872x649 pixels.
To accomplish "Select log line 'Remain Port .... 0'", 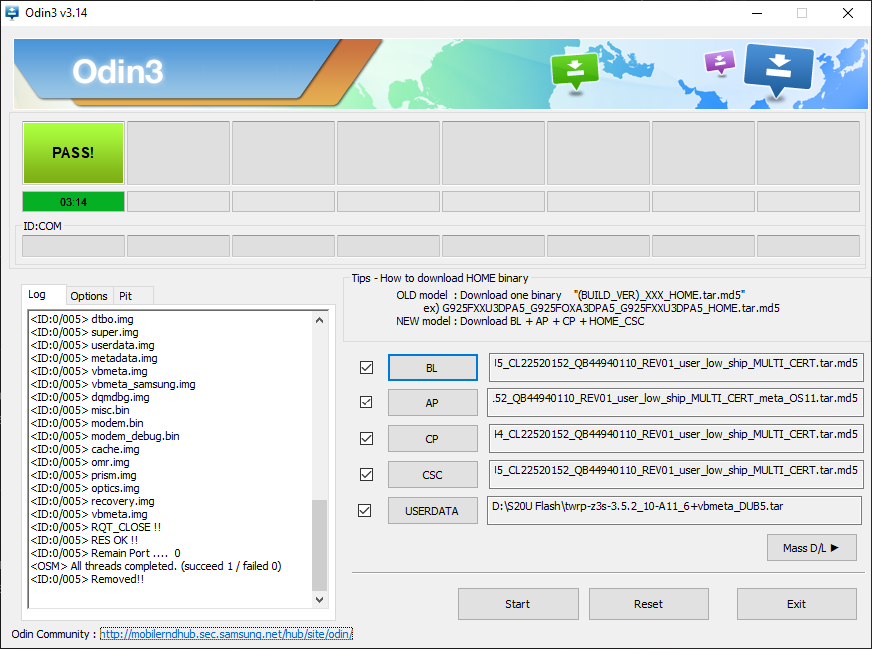I will click(x=105, y=553).
